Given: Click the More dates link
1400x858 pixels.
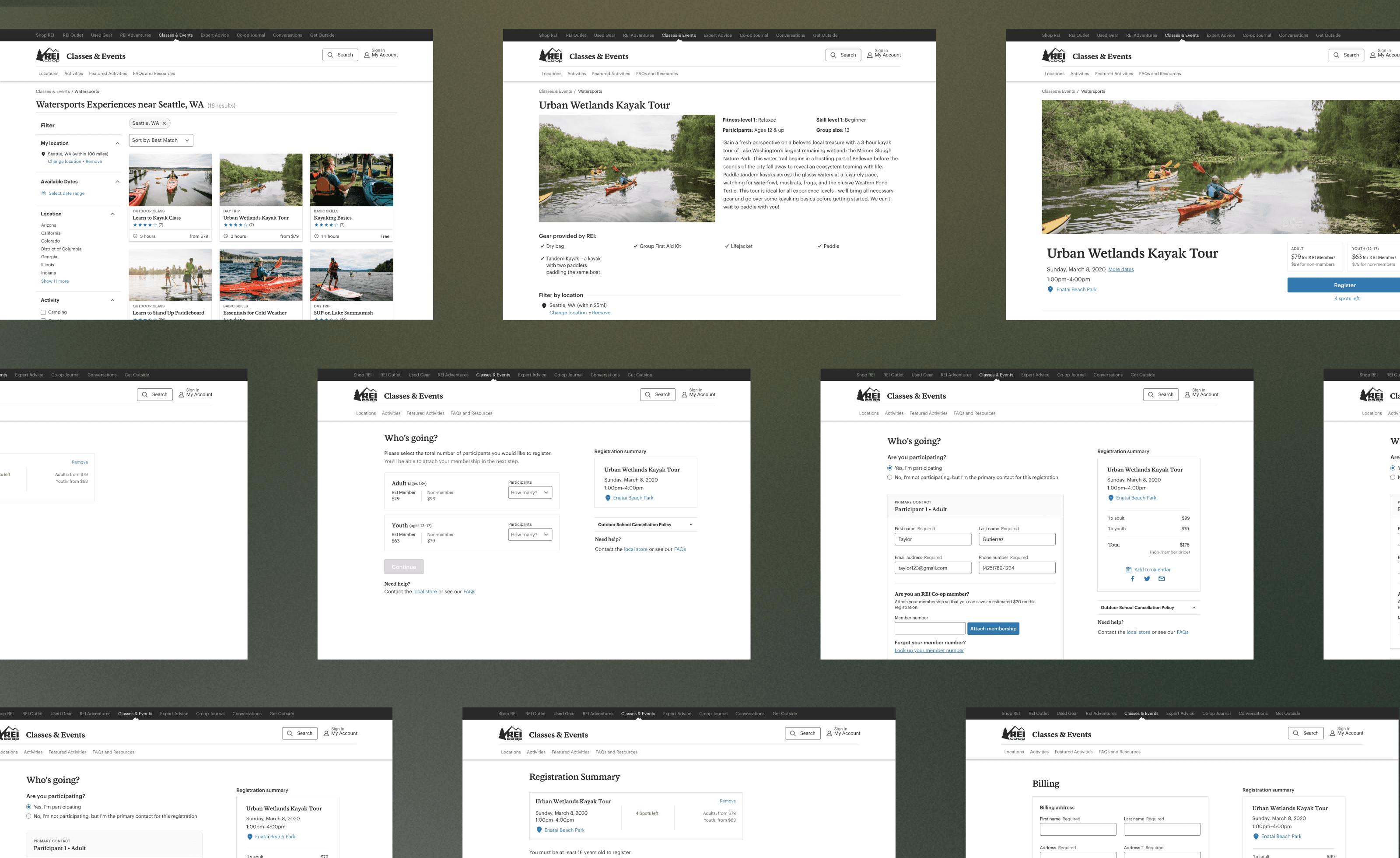Looking at the screenshot, I should tap(1121, 270).
